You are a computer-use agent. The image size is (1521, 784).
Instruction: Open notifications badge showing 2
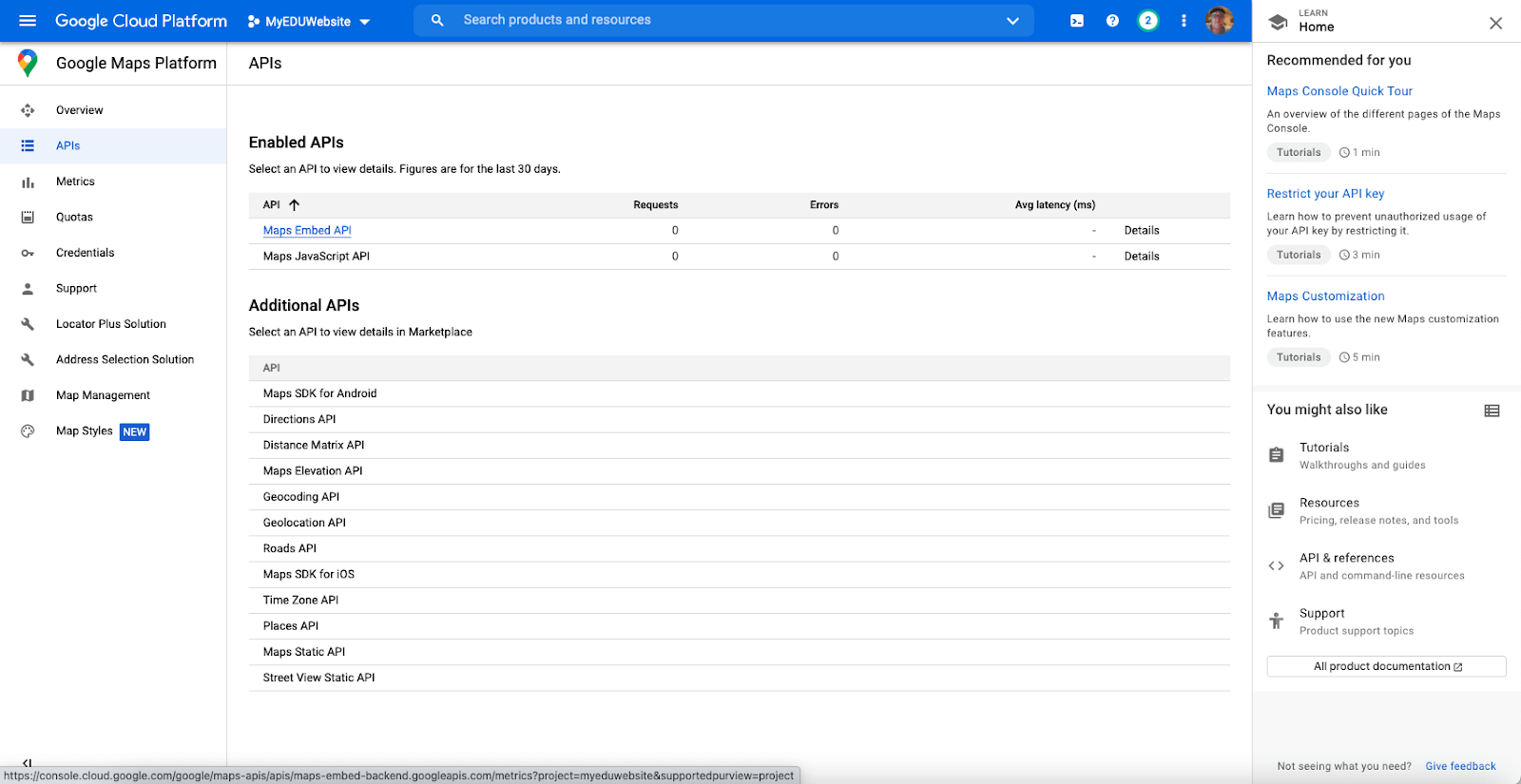tap(1148, 21)
